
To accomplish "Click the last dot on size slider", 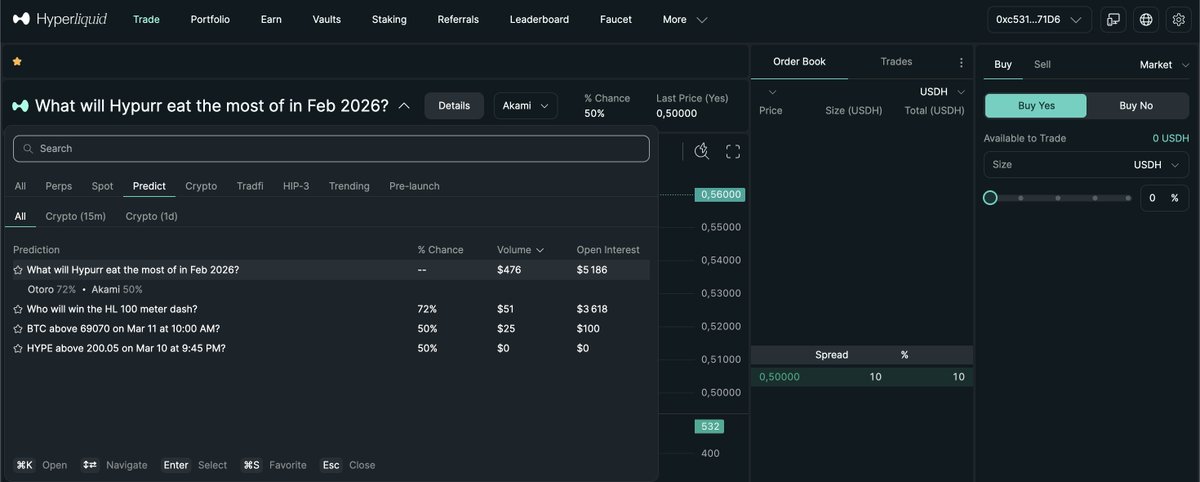I will (x=1128, y=198).
